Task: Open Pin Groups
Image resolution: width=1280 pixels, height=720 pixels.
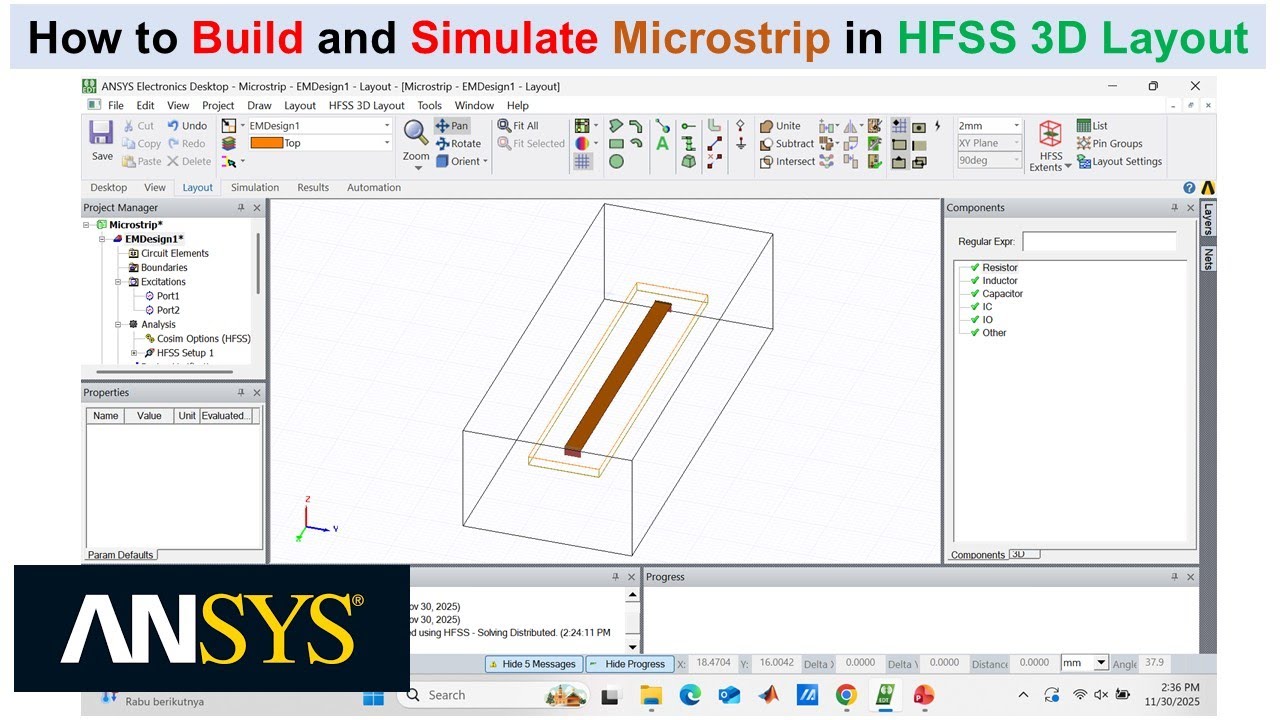Action: (x=1109, y=144)
